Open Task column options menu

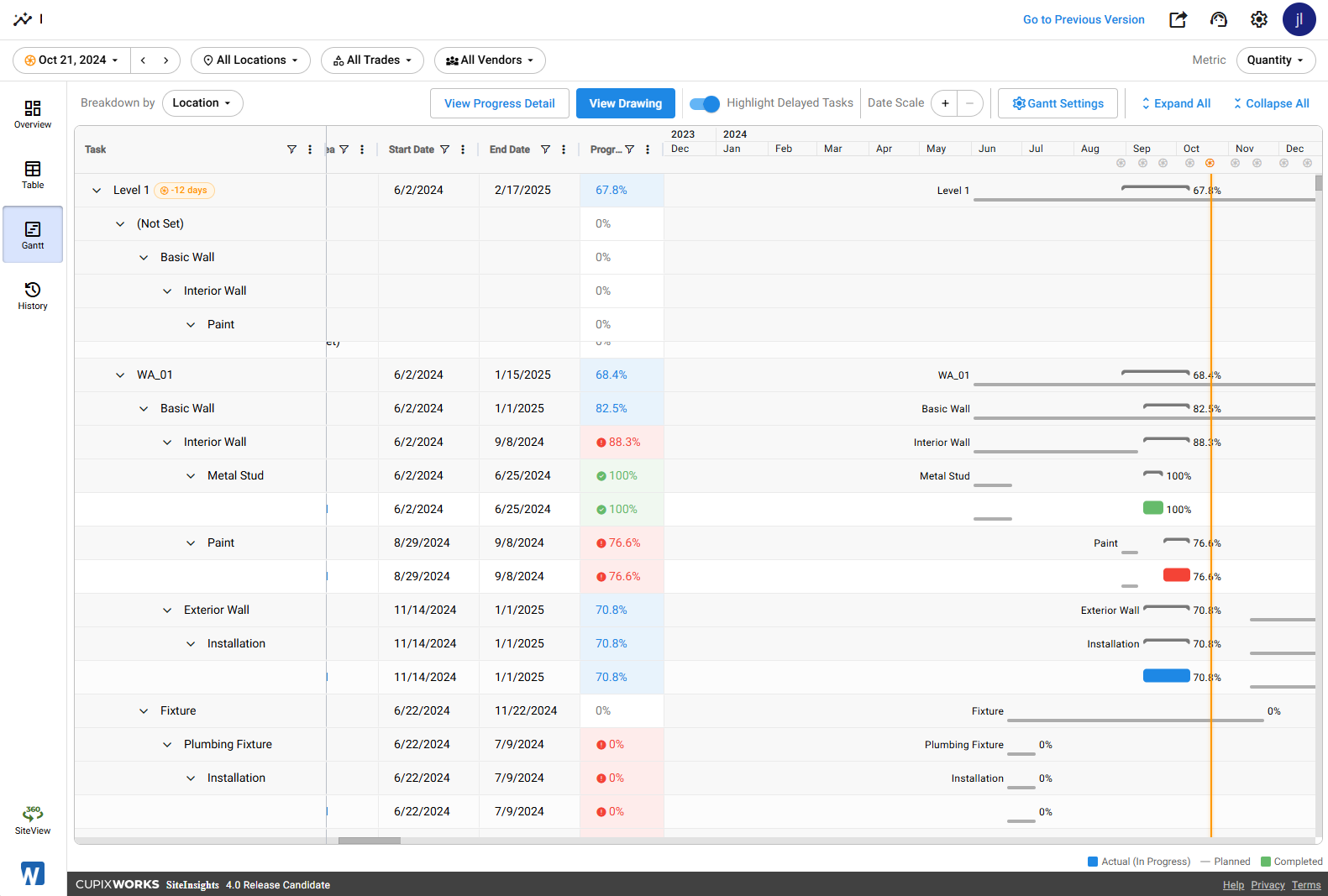[x=310, y=149]
